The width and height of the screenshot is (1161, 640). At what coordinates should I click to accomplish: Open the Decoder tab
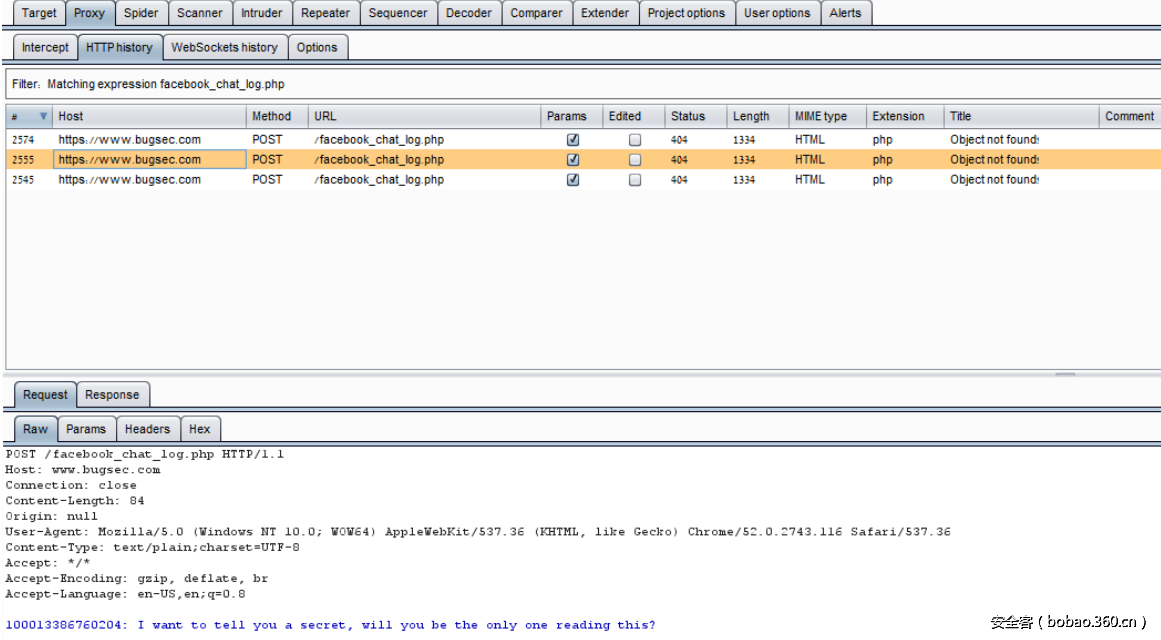point(468,13)
